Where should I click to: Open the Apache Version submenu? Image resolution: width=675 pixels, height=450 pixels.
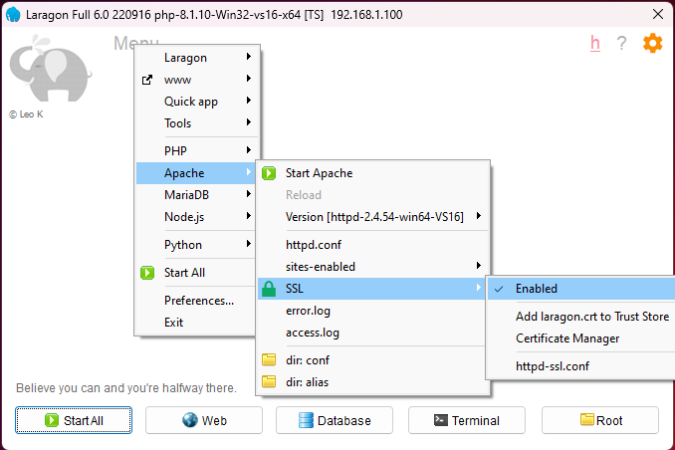tap(373, 217)
